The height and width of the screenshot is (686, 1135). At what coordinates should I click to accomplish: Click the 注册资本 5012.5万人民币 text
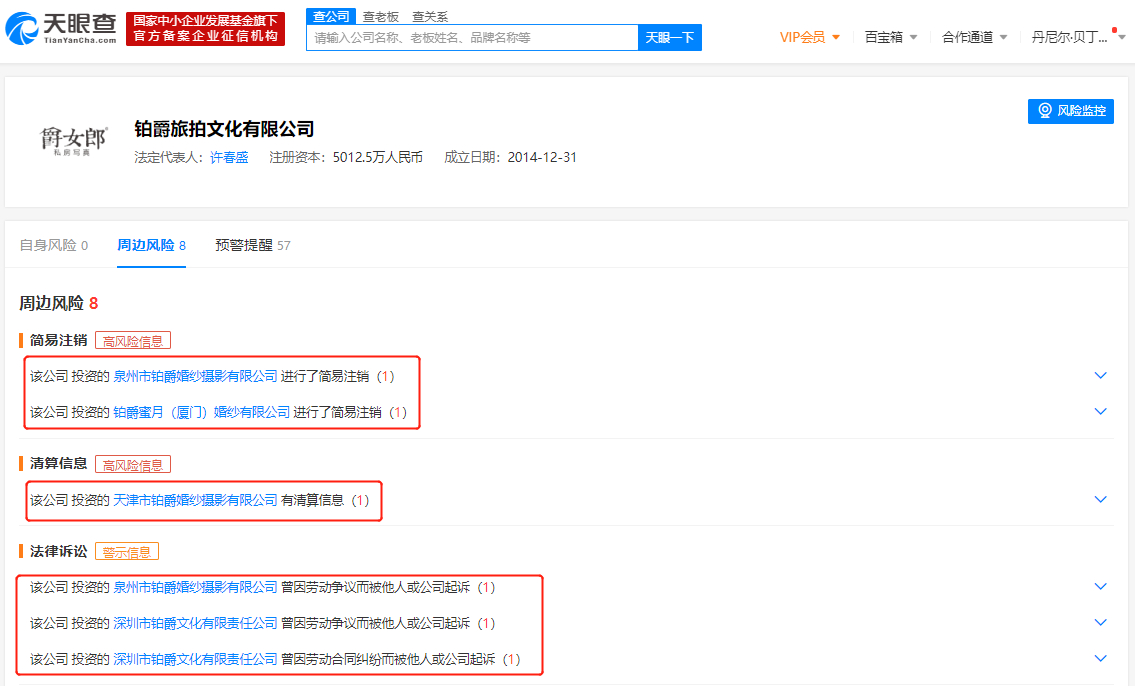pyautogui.click(x=346, y=157)
